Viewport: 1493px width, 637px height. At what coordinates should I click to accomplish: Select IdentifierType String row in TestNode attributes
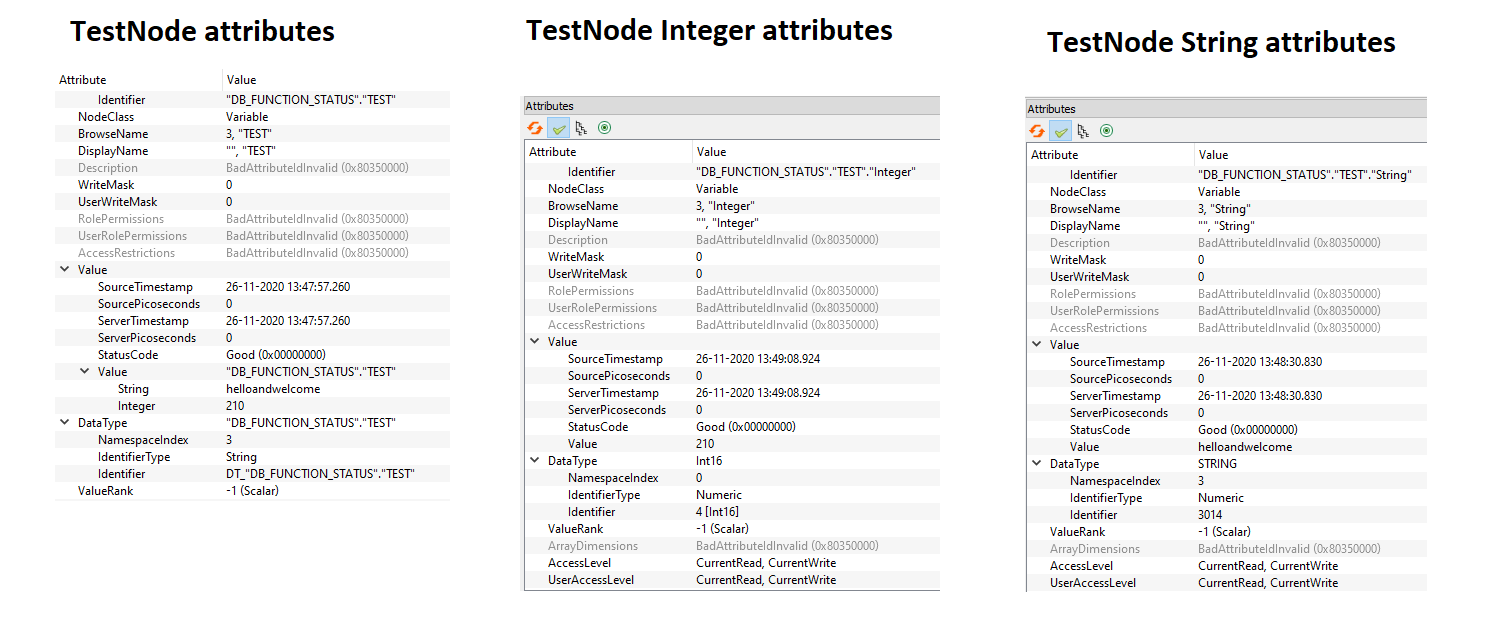252,457
